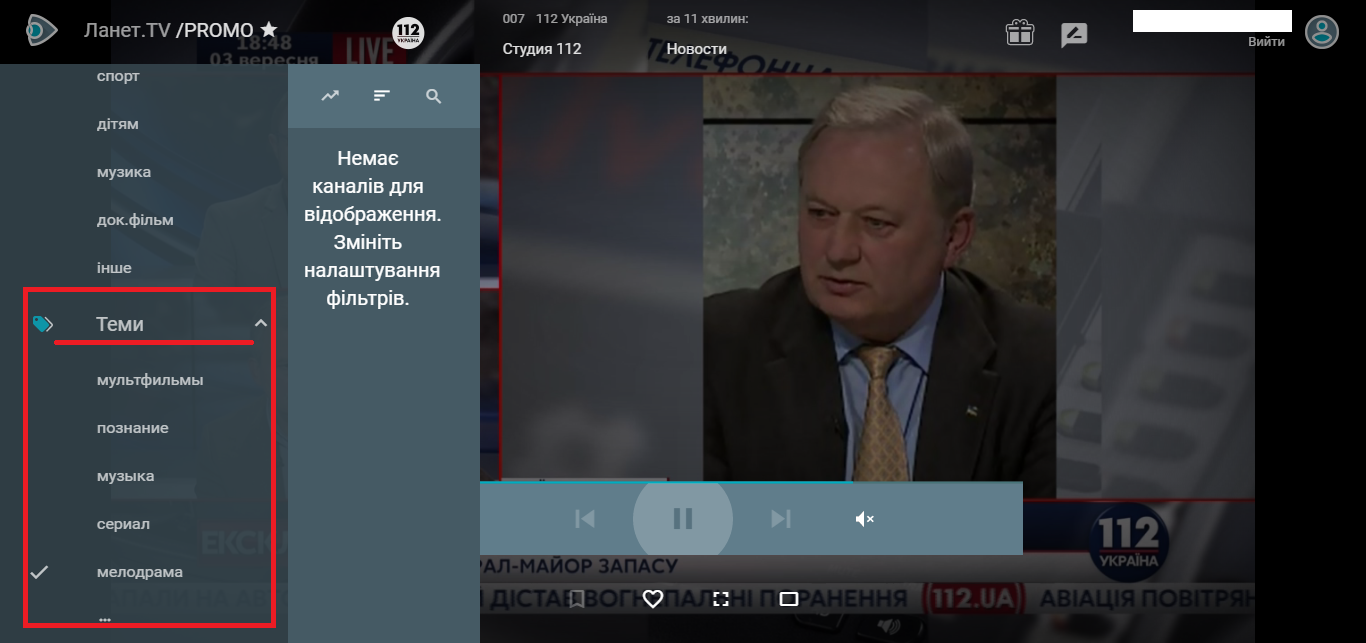
Task: Open the feedback message icon
Action: (x=1074, y=35)
